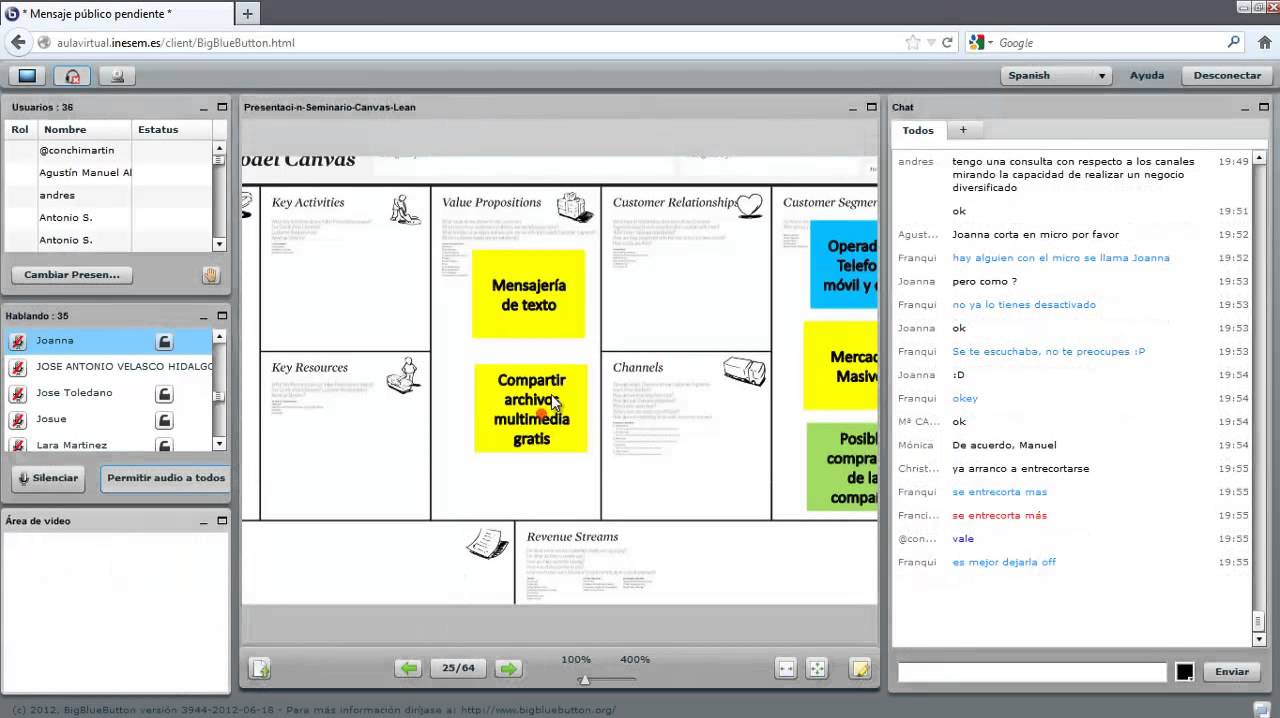Viewport: 1280px width, 718px height.
Task: Click the browser address bar URL
Action: pos(176,43)
